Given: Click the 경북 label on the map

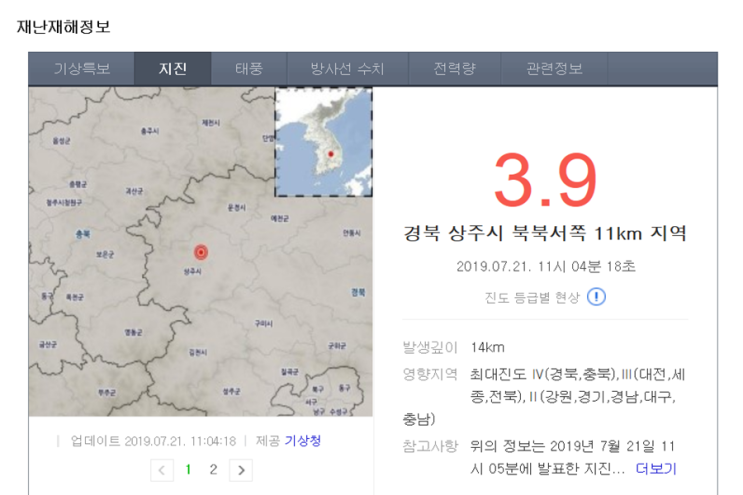Looking at the screenshot, I should tap(359, 292).
